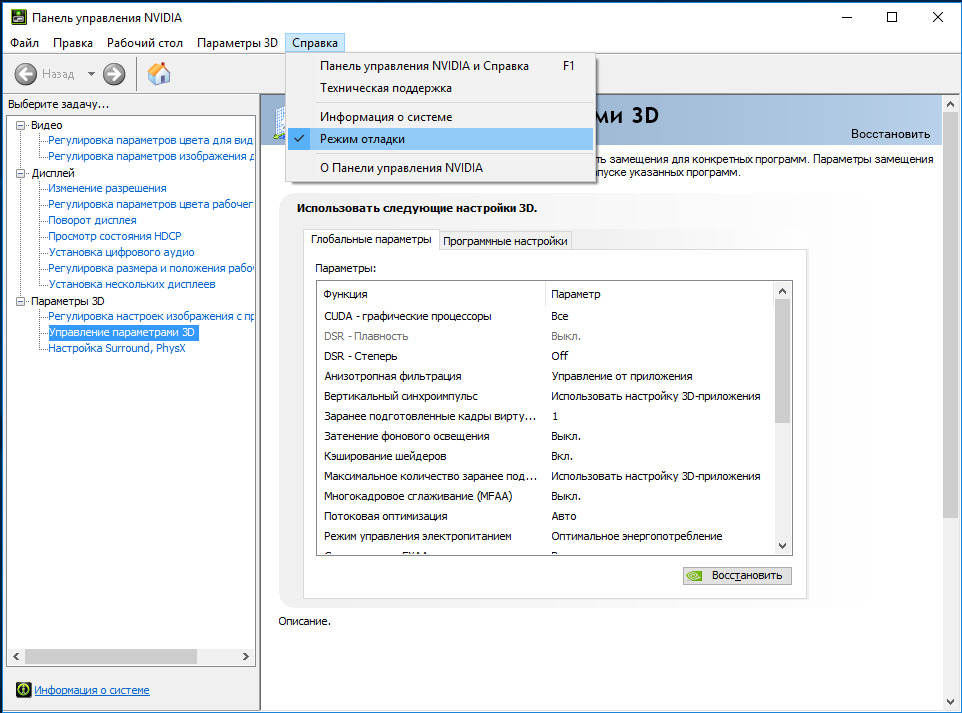962x713 pixels.
Task: Click the NVIDIA Control Panel title bar icon
Action: (18, 17)
